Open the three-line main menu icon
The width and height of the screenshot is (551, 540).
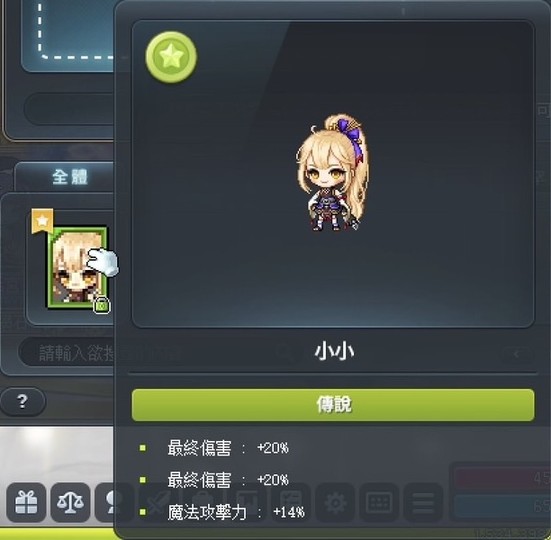tap(423, 502)
